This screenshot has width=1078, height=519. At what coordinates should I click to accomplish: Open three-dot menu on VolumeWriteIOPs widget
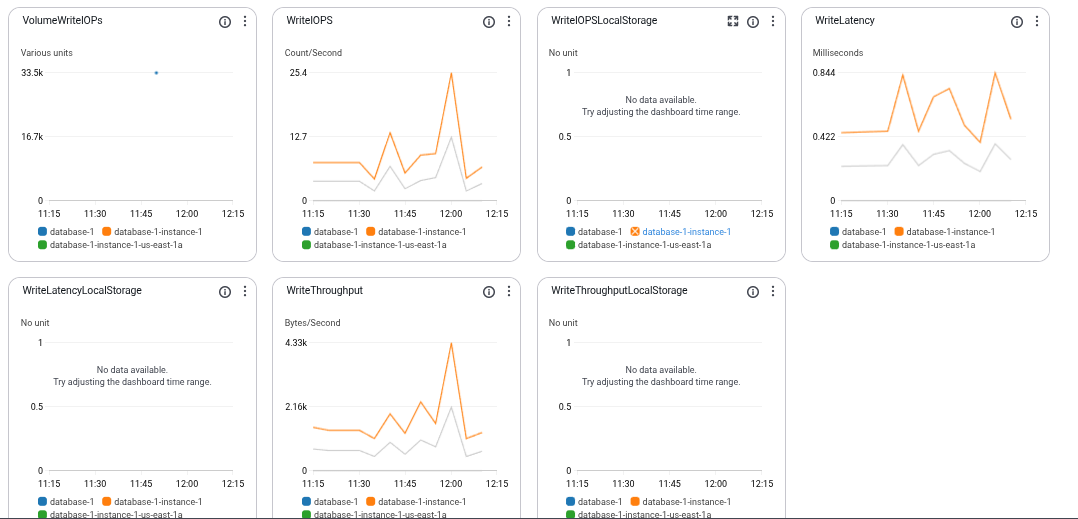(245, 21)
